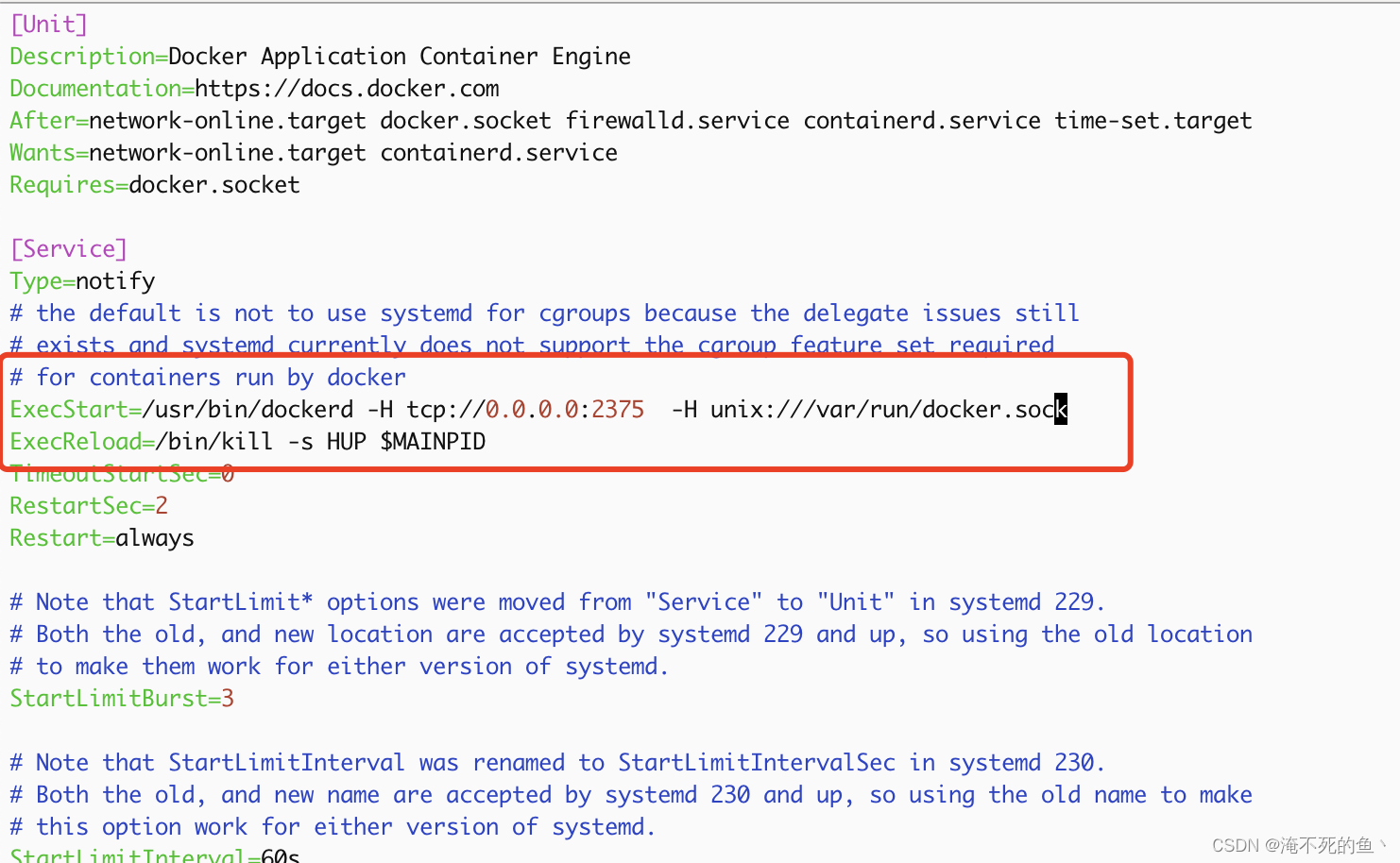
Task: Click the After=network-online.target line
Action: coord(631,121)
